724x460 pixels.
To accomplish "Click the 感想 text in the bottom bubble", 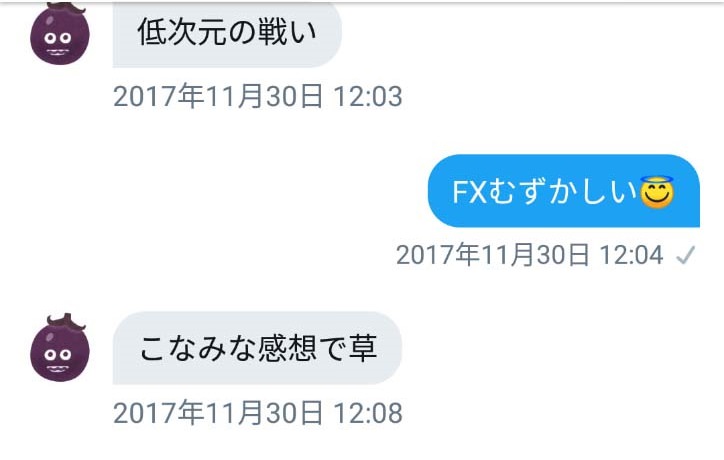I will (287, 348).
